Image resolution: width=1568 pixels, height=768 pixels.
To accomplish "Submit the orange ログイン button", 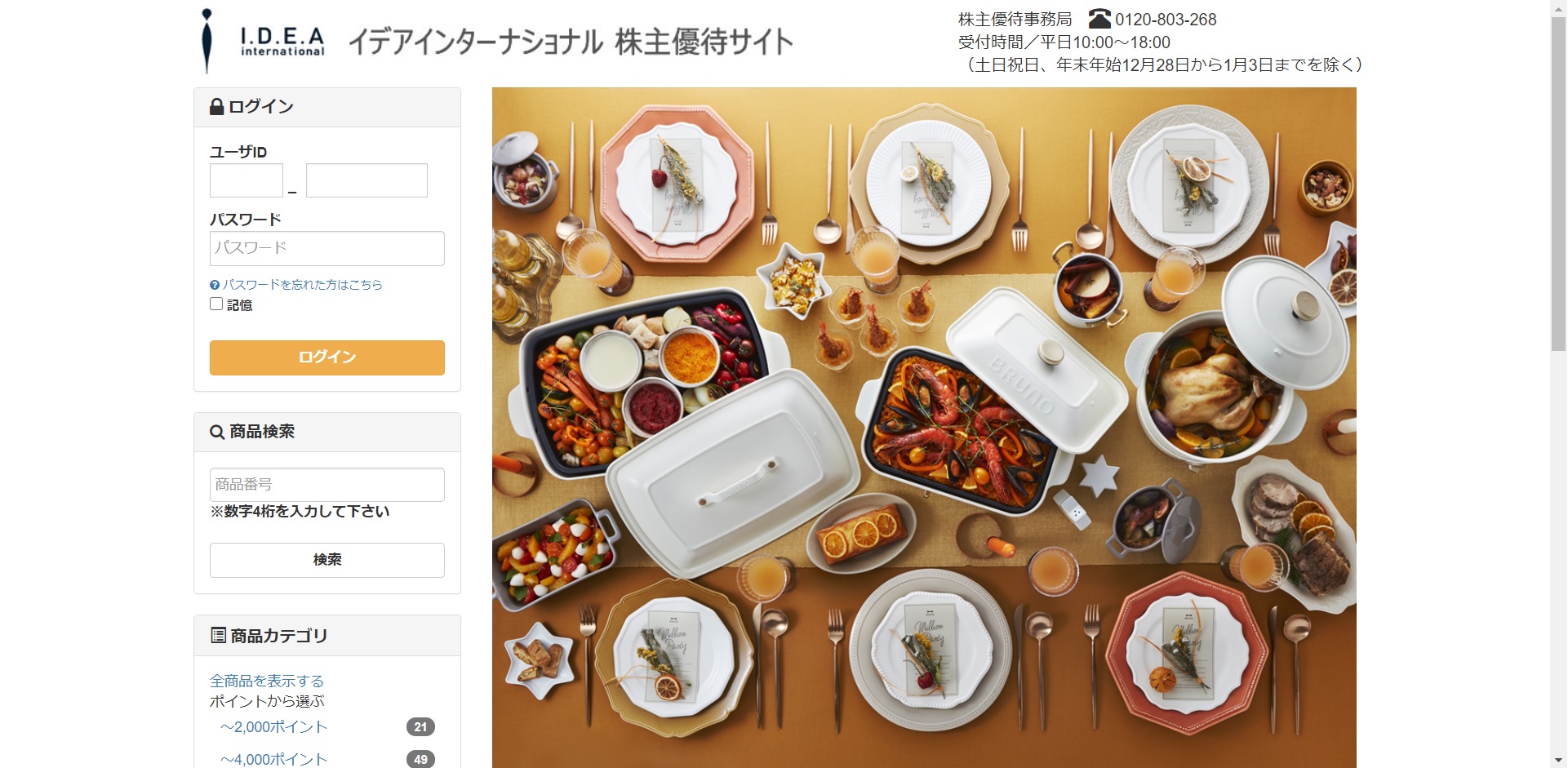I will [x=327, y=357].
